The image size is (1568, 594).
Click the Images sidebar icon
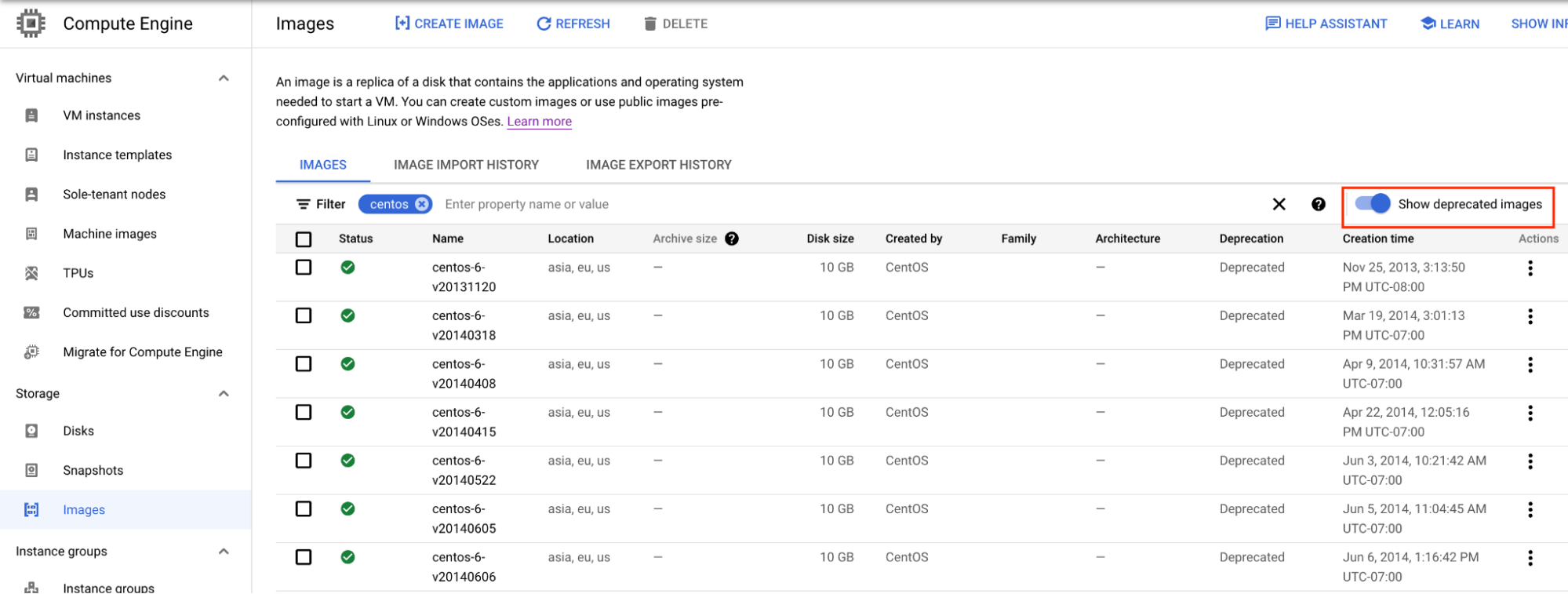click(31, 510)
